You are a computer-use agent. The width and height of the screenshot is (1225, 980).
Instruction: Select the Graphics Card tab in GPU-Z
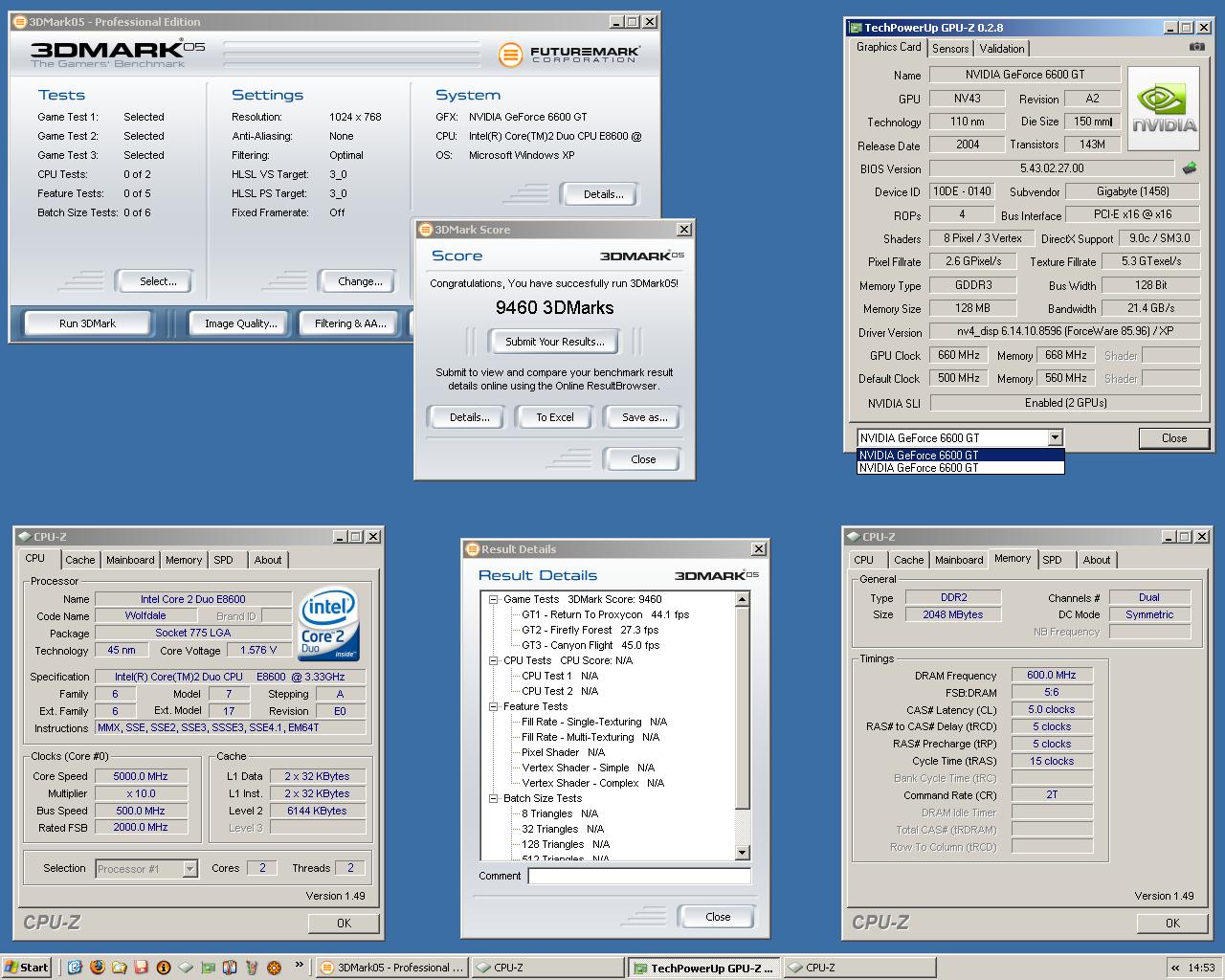coord(888,47)
